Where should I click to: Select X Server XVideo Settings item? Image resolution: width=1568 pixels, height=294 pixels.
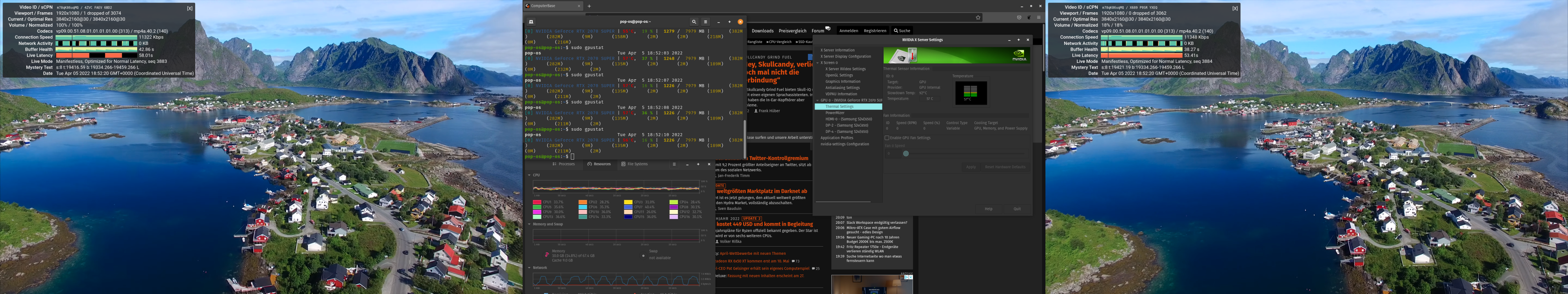(845, 69)
